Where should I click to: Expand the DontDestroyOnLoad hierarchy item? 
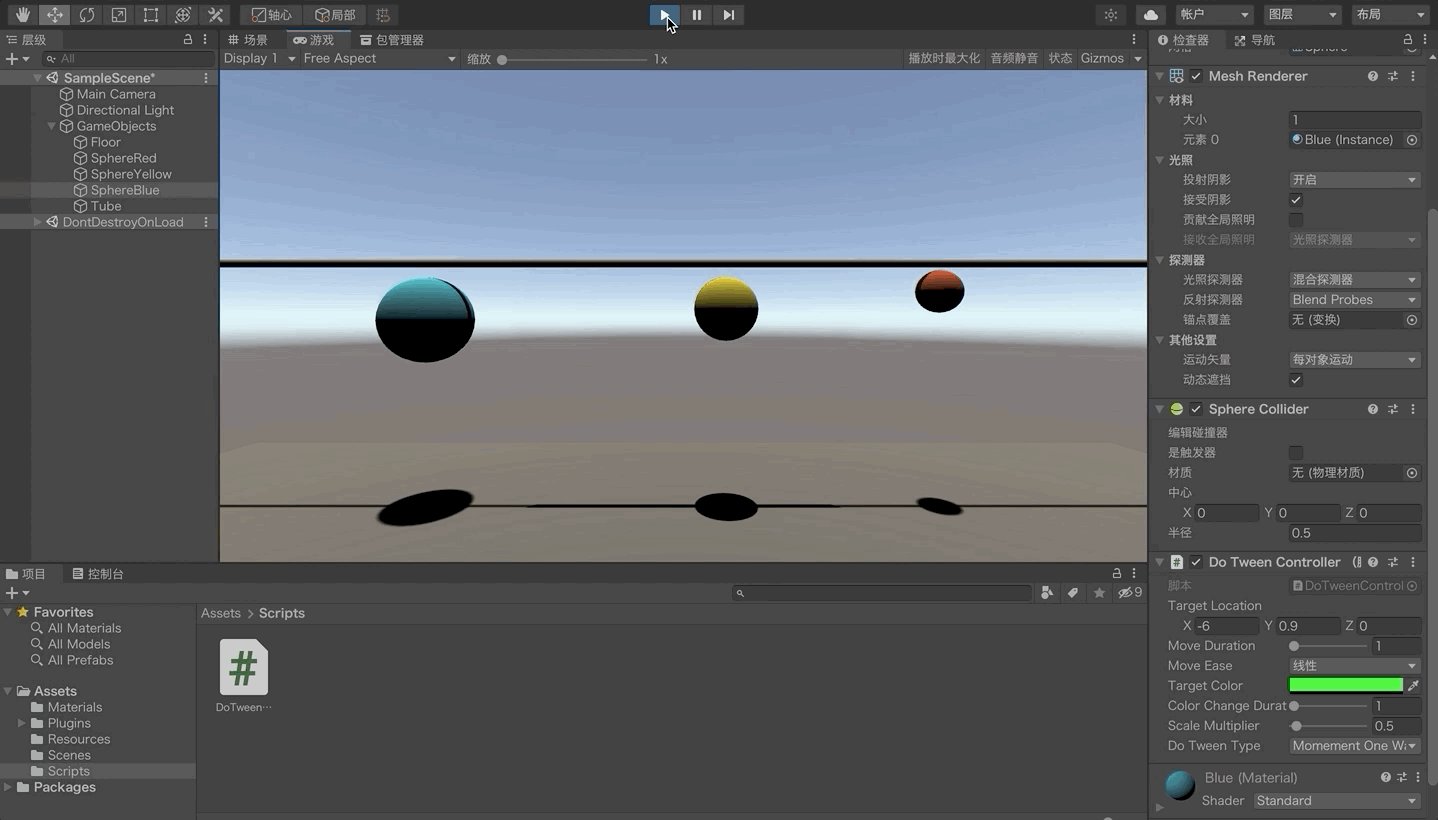tap(38, 222)
